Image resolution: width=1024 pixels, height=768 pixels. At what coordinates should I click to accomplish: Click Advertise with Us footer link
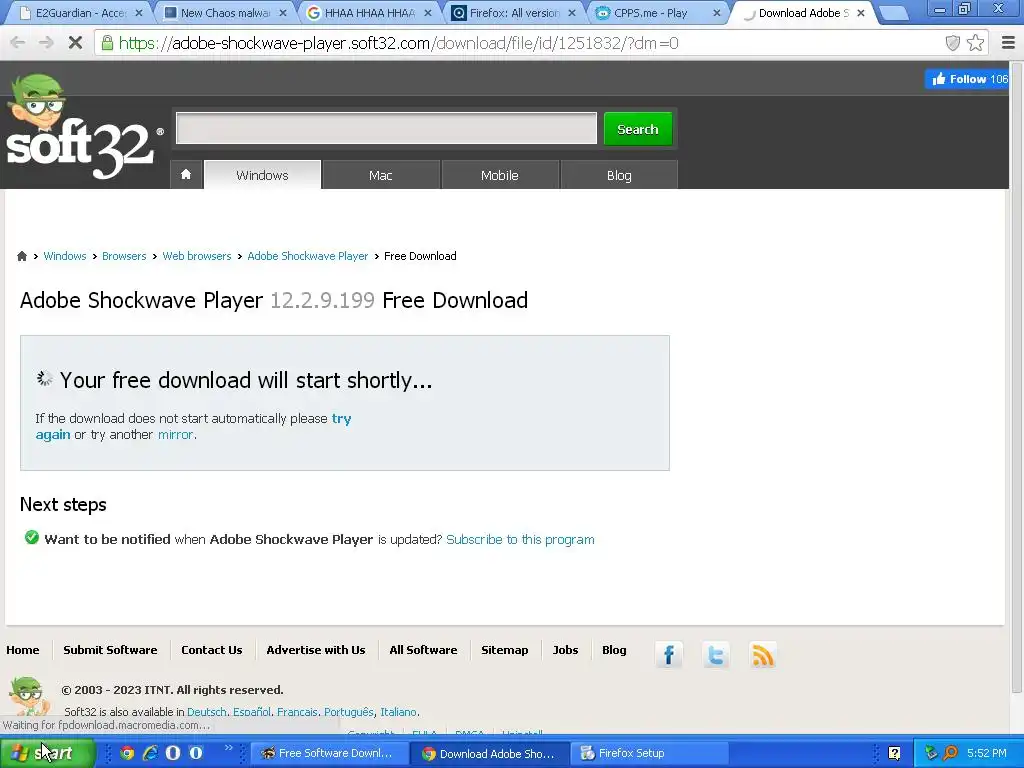point(315,650)
